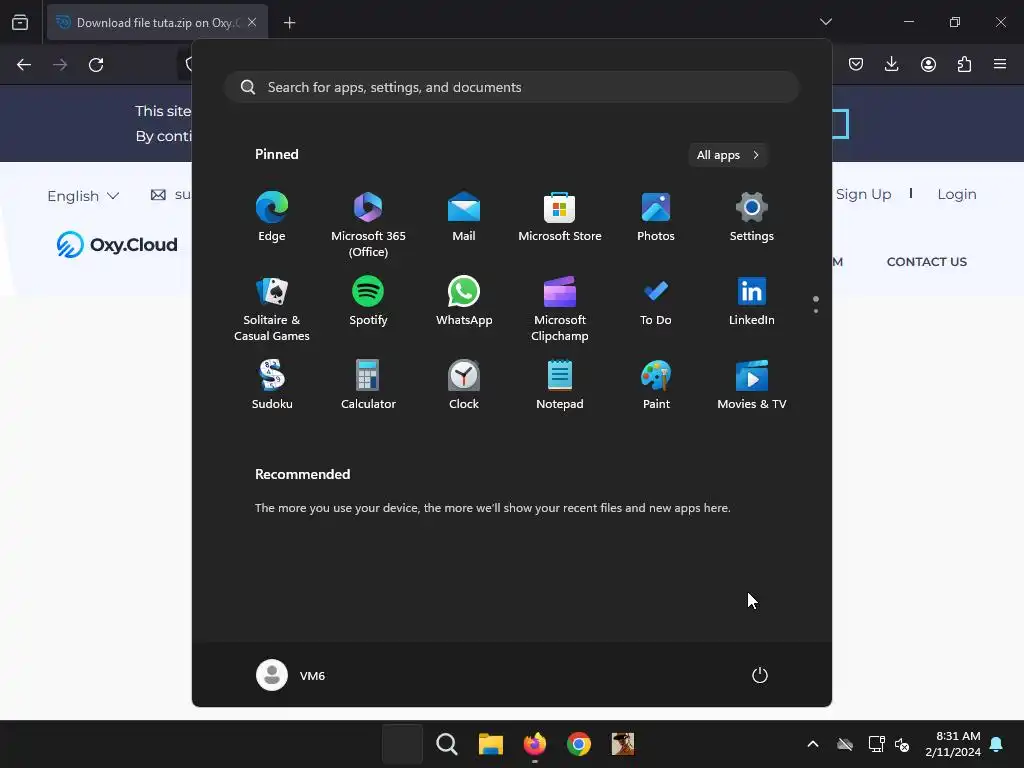
Task: Click the Start button on the taskbar
Action: [402, 744]
